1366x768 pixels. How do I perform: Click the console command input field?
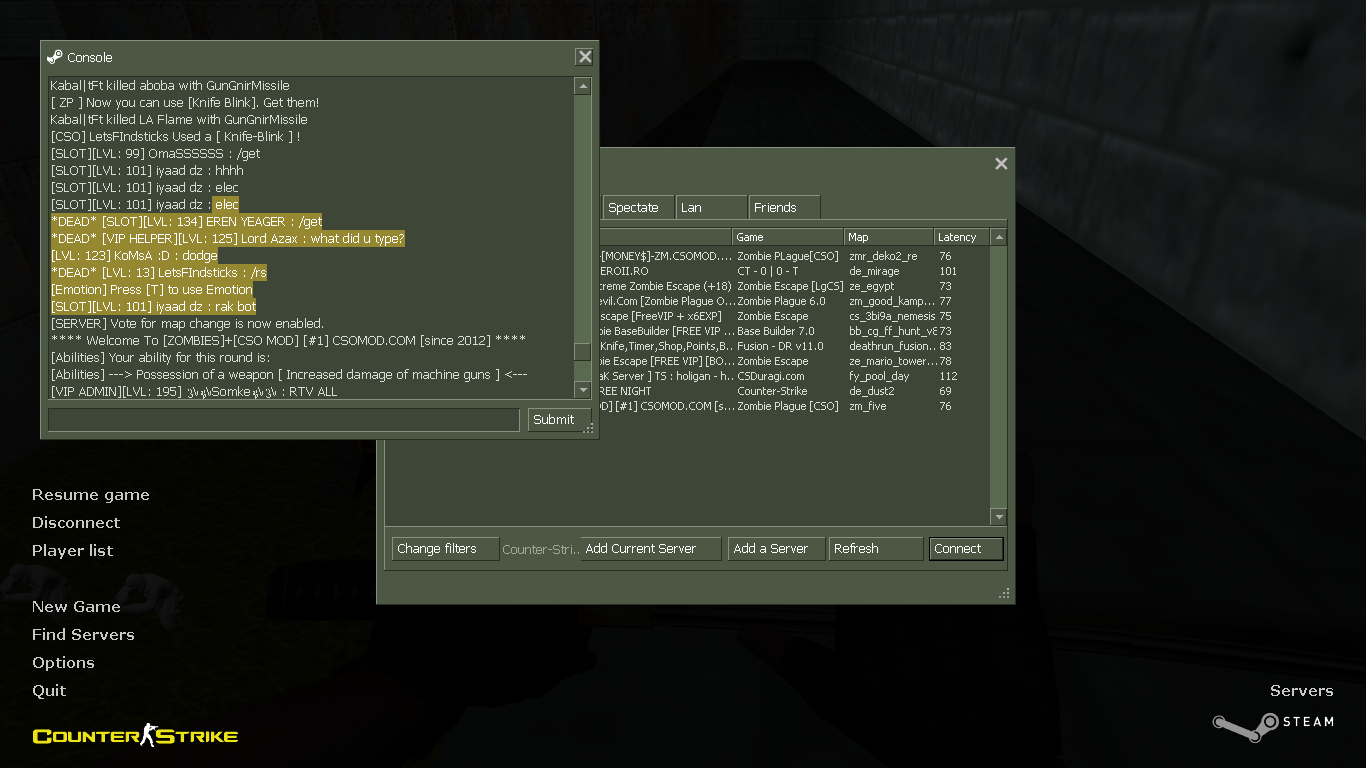coord(283,420)
